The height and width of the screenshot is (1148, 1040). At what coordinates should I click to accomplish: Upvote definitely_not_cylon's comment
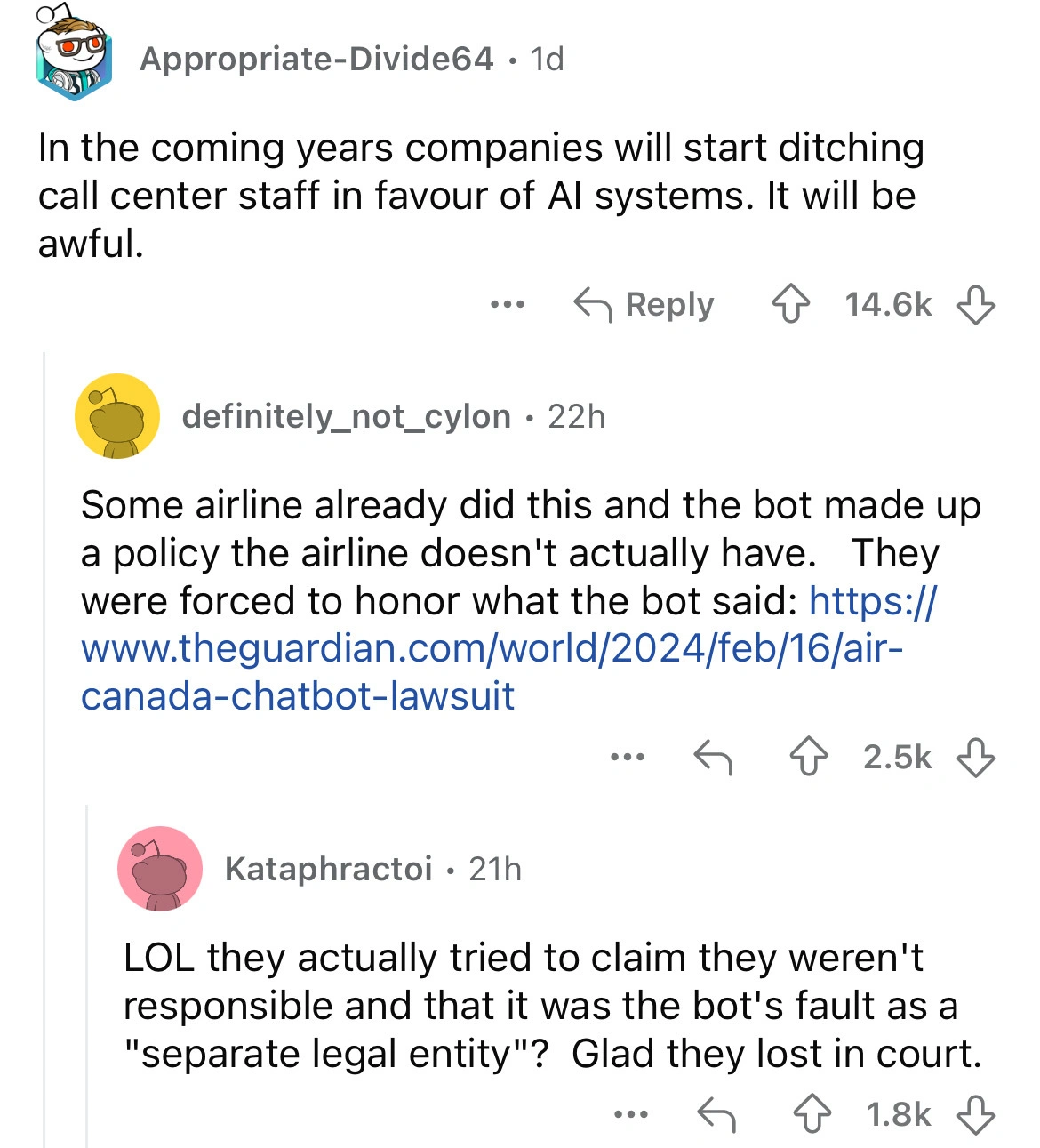point(809,758)
